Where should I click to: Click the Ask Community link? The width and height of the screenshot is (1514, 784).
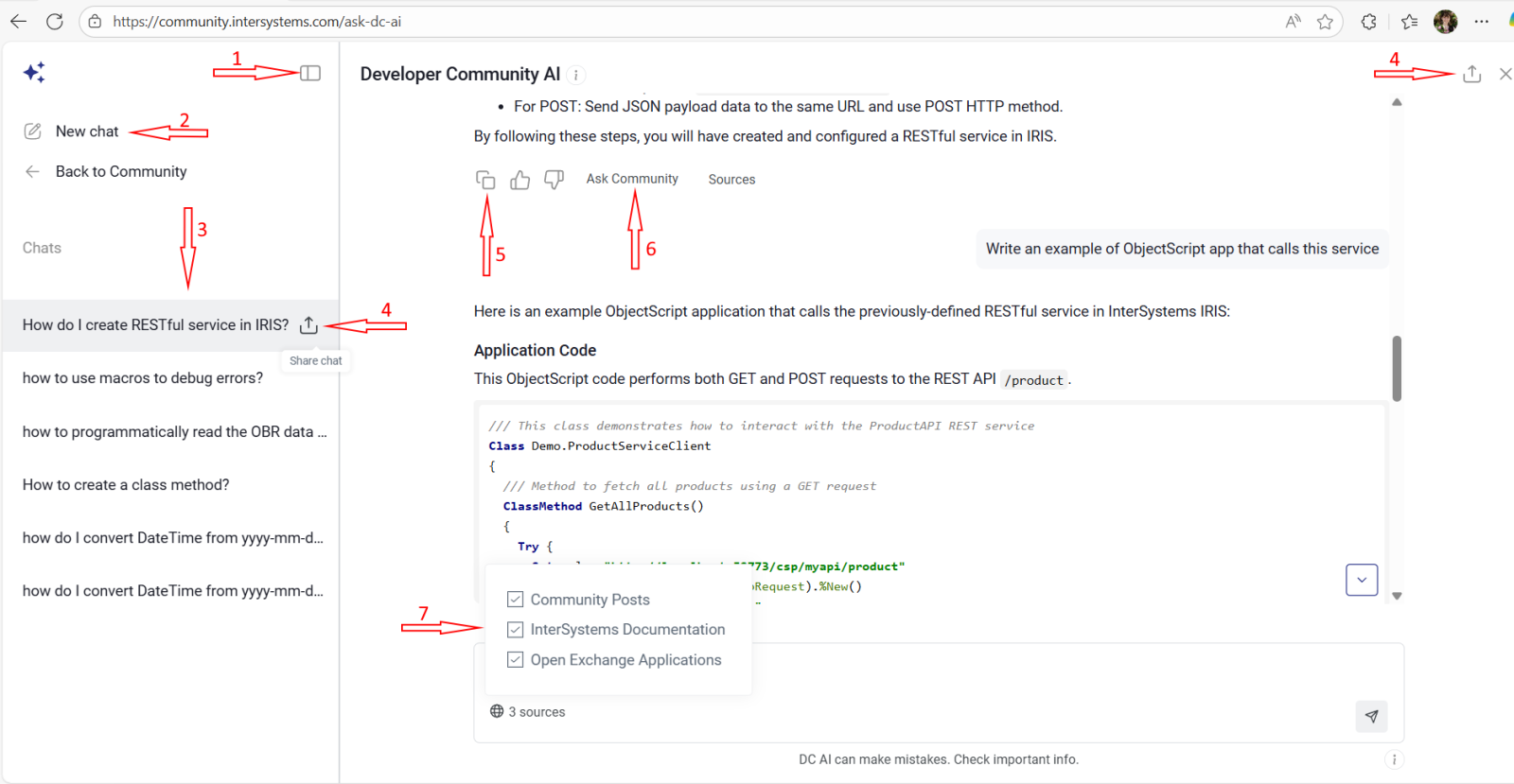(632, 179)
